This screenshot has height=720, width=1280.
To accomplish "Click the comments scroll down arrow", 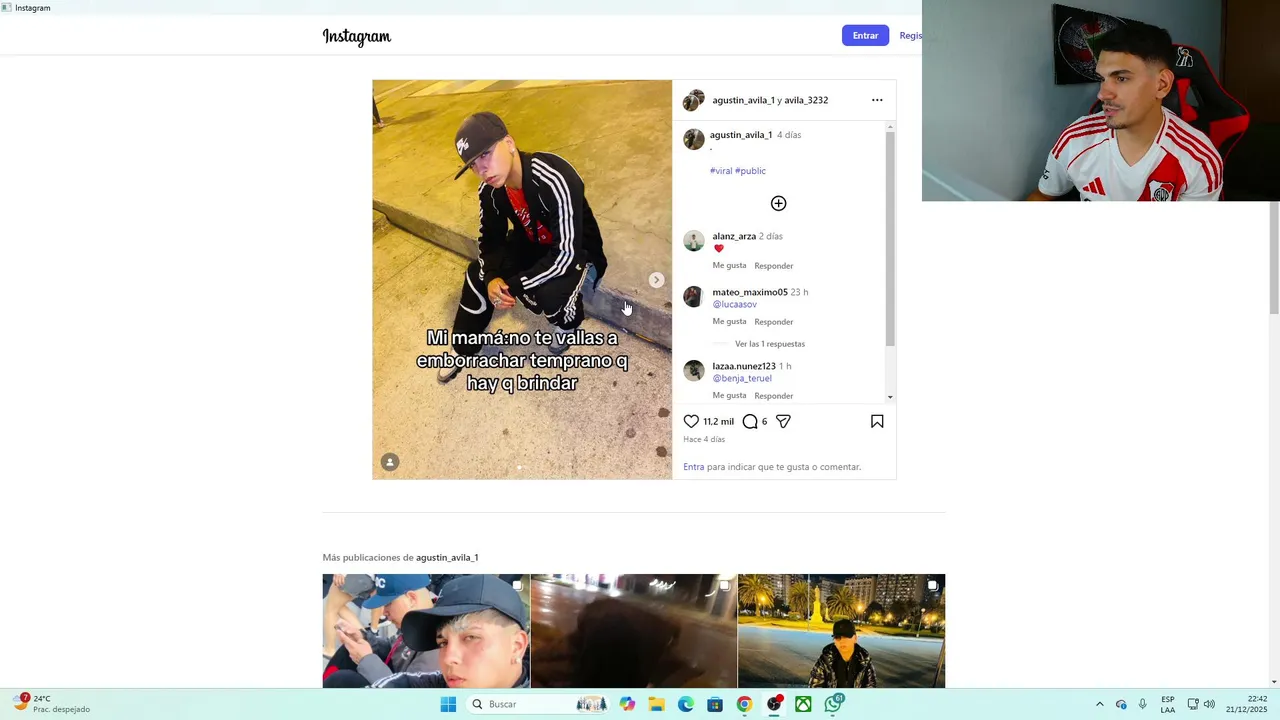I will click(890, 398).
